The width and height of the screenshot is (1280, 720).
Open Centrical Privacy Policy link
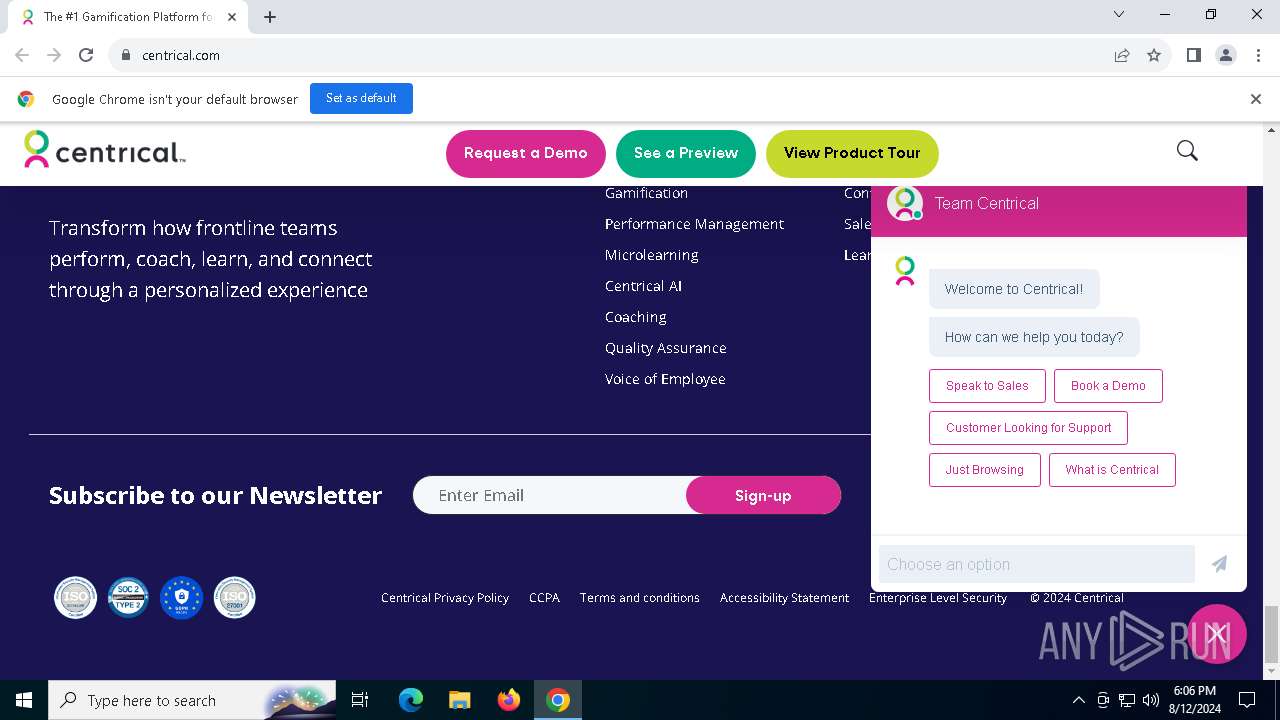[x=445, y=598]
